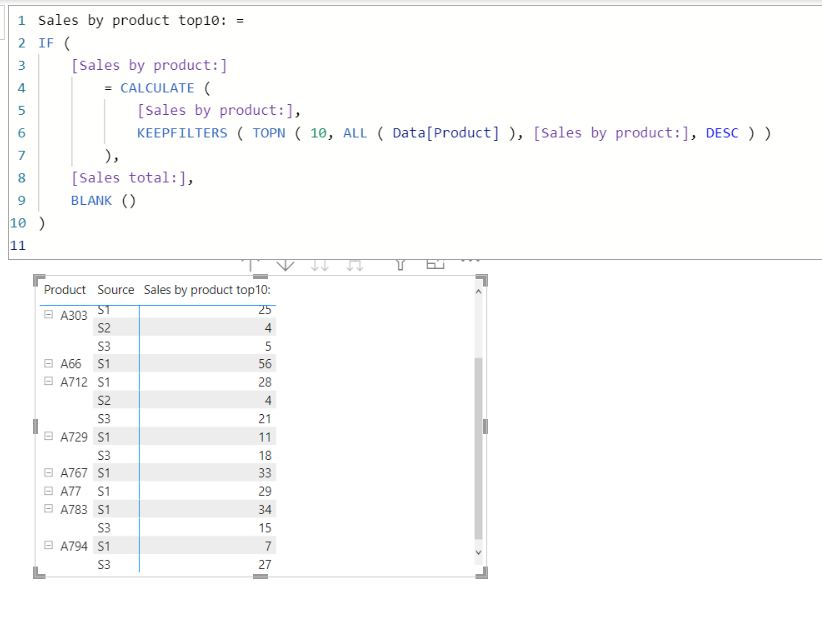Collapse the A729 product row
The width and height of the screenshot is (822, 631).
tap(48, 436)
